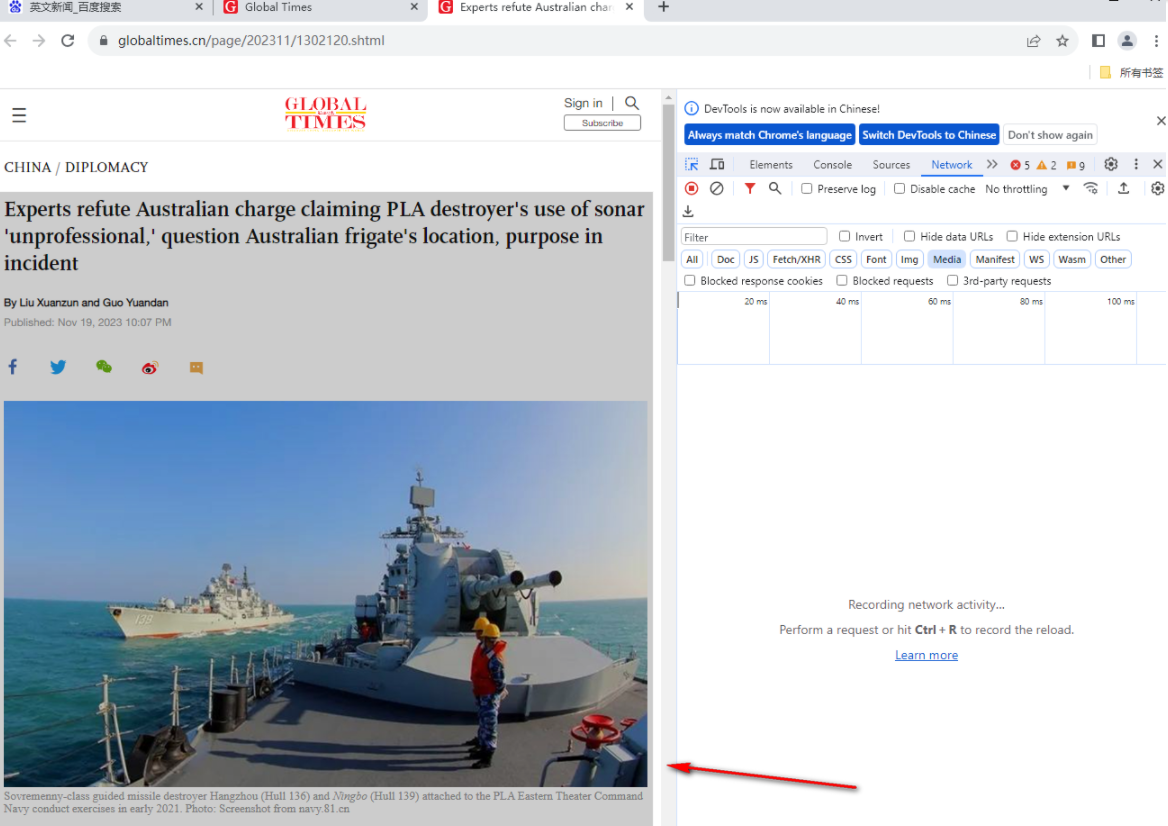Screen dimensions: 1168x826
Task: Click the warnings count badge showing 2
Action: [x=1047, y=165]
